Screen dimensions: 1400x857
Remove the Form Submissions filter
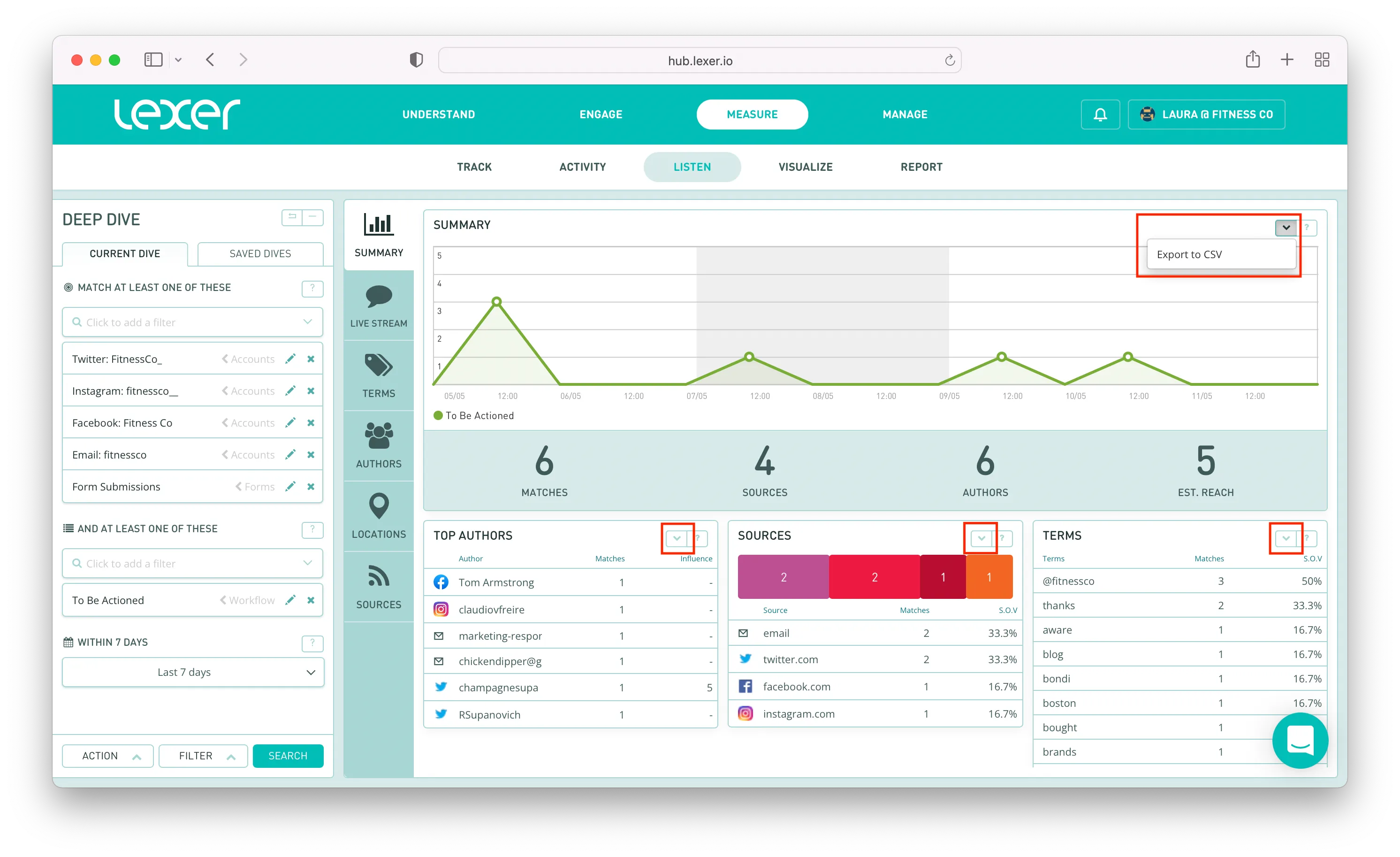pyautogui.click(x=311, y=487)
